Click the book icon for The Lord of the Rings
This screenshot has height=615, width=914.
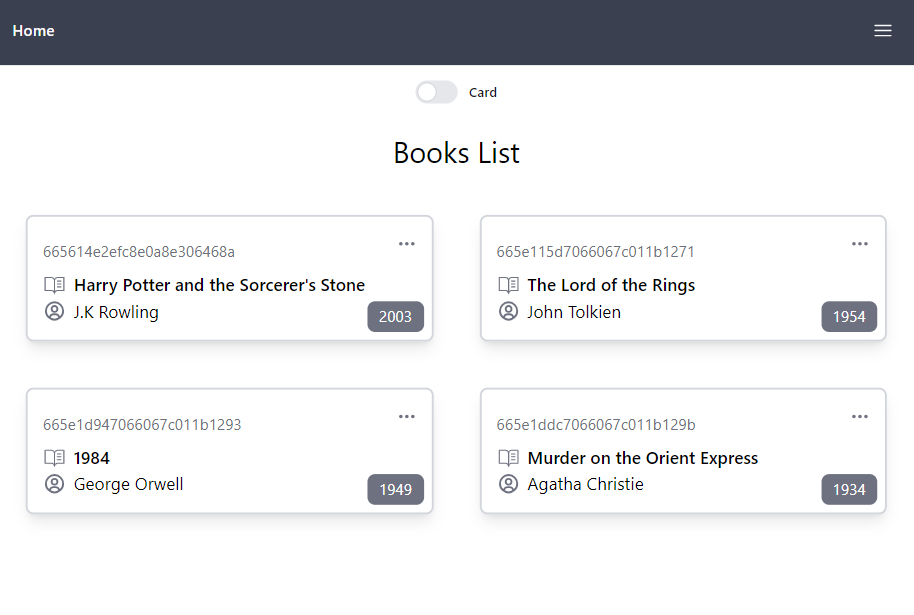508,285
